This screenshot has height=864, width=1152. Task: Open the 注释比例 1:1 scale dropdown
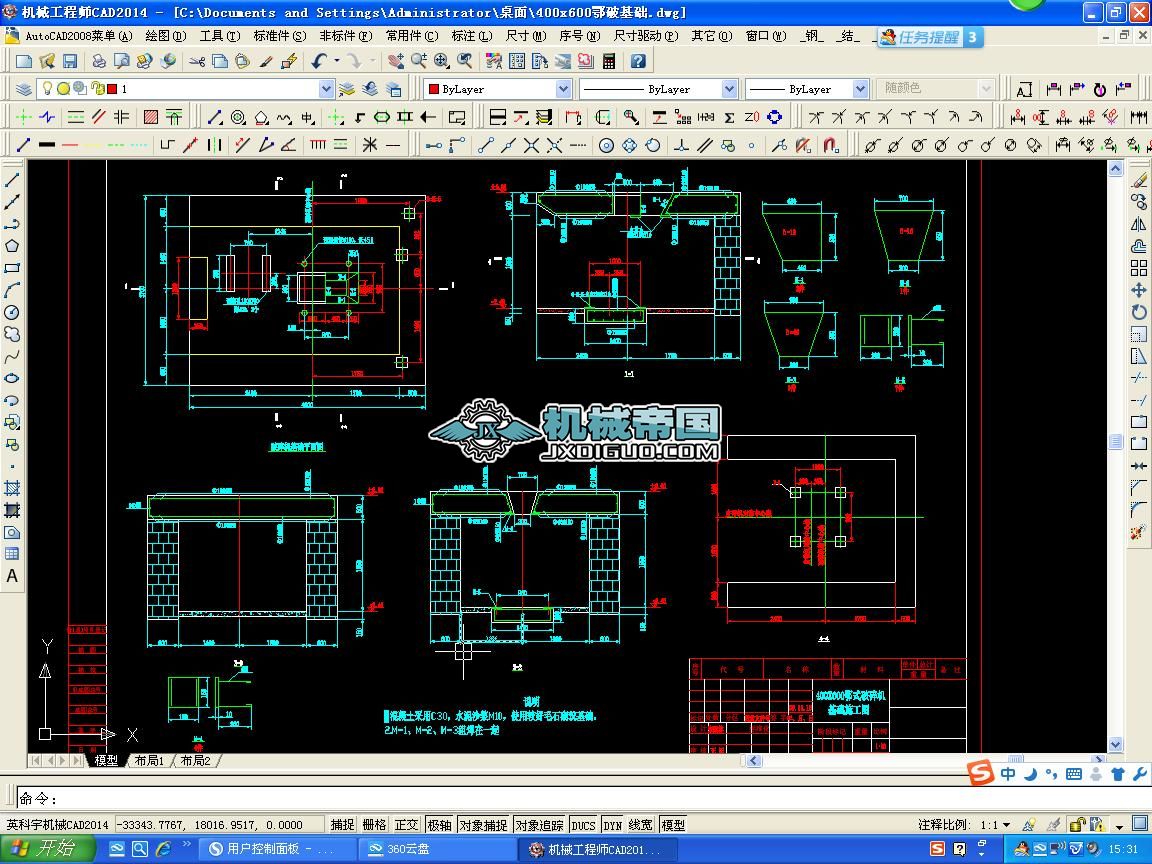tap(1006, 825)
